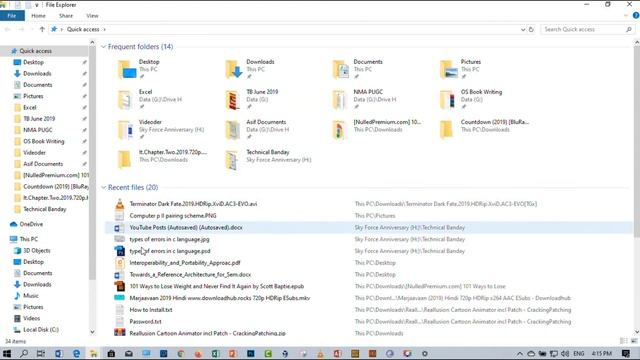
Task: Open the Documents frequent folder icon
Action: [x=341, y=69]
